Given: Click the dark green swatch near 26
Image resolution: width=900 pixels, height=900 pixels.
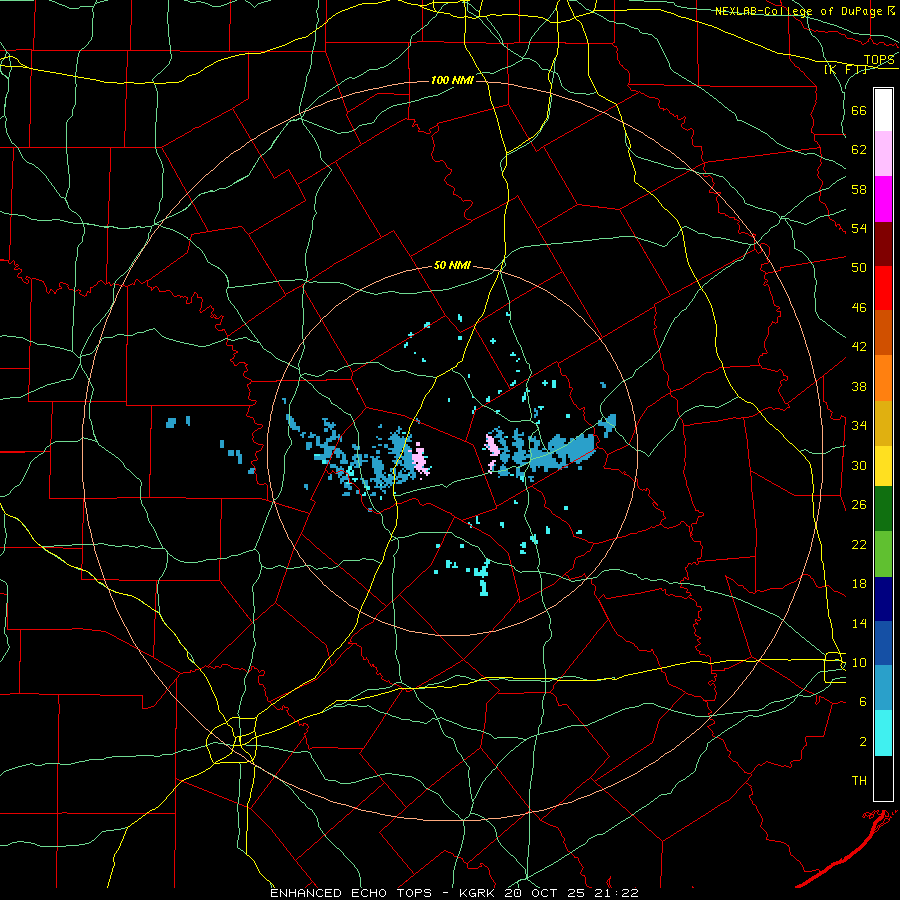Looking at the screenshot, I should [883, 509].
